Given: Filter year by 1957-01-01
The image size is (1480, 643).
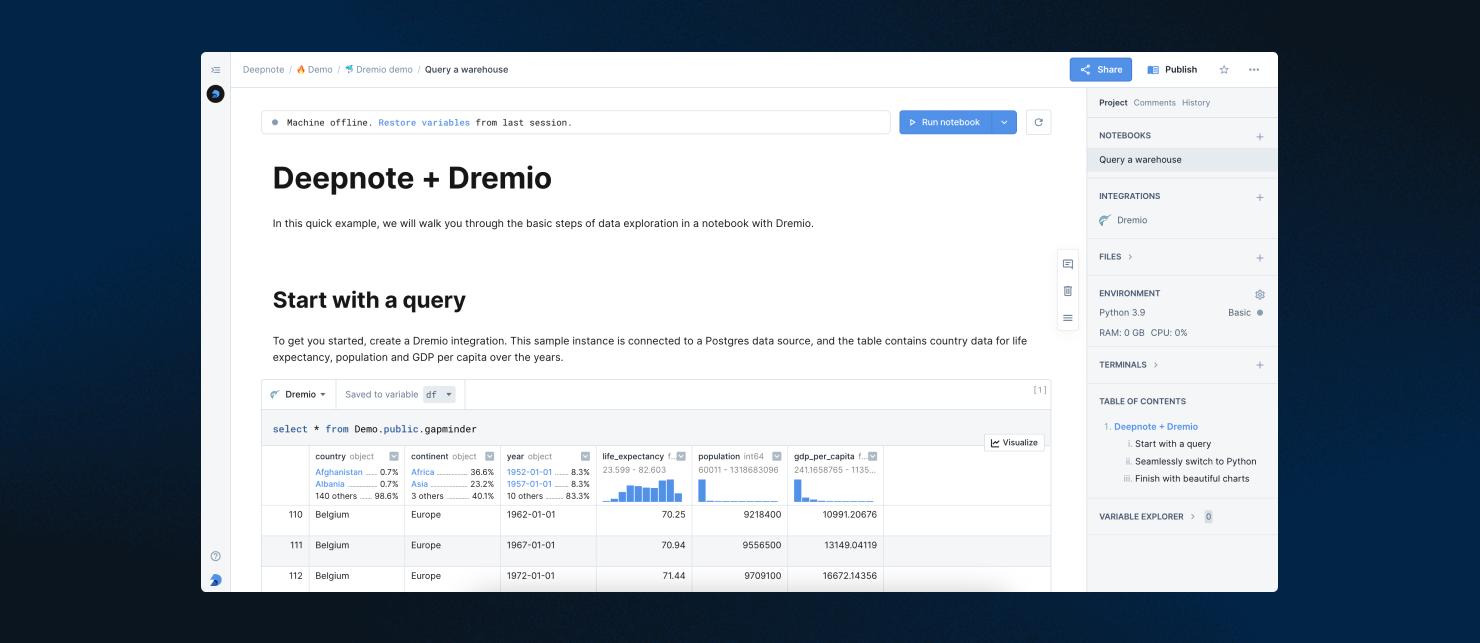Looking at the screenshot, I should coord(529,484).
